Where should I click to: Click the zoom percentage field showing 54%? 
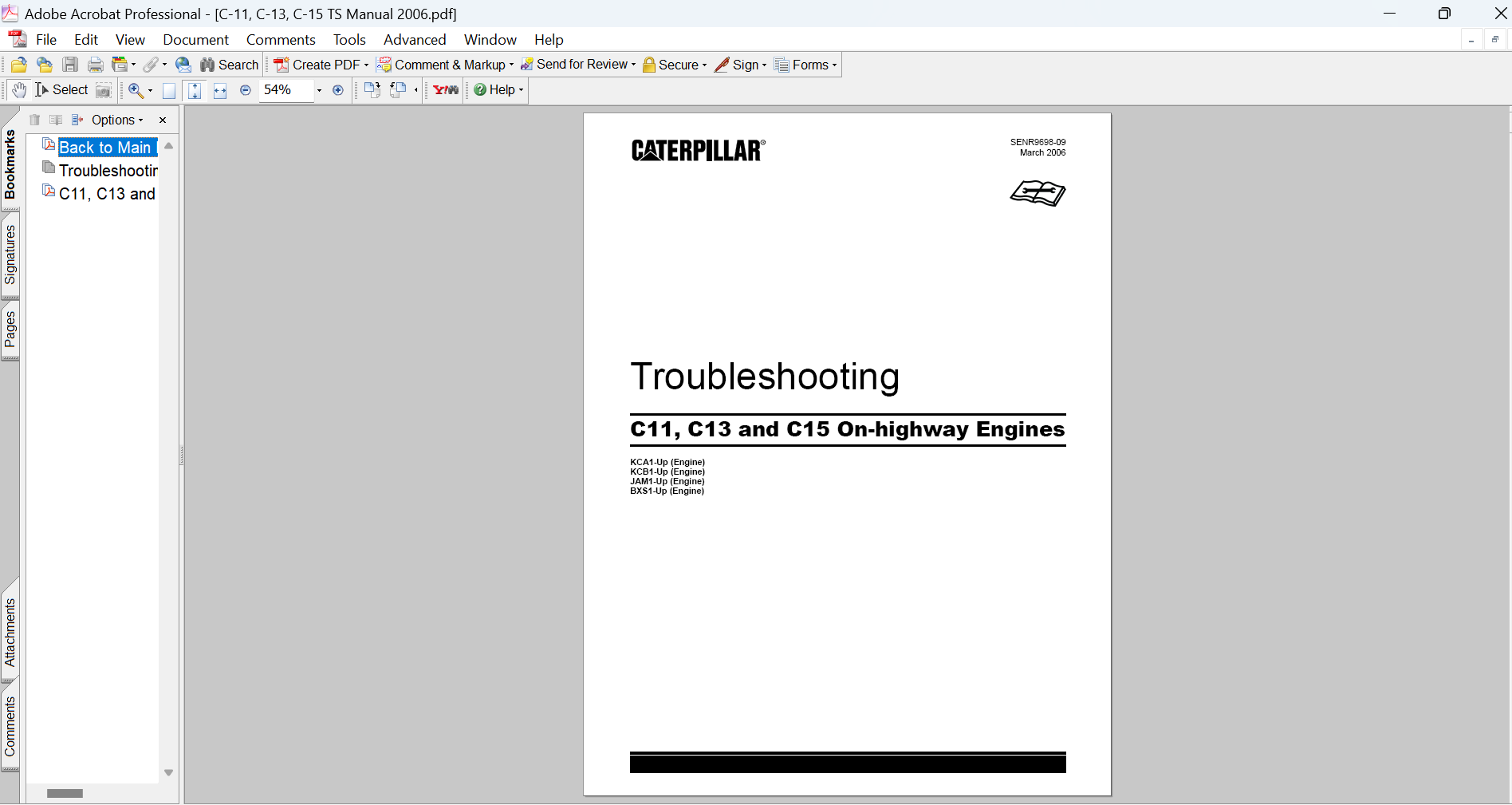click(x=285, y=90)
